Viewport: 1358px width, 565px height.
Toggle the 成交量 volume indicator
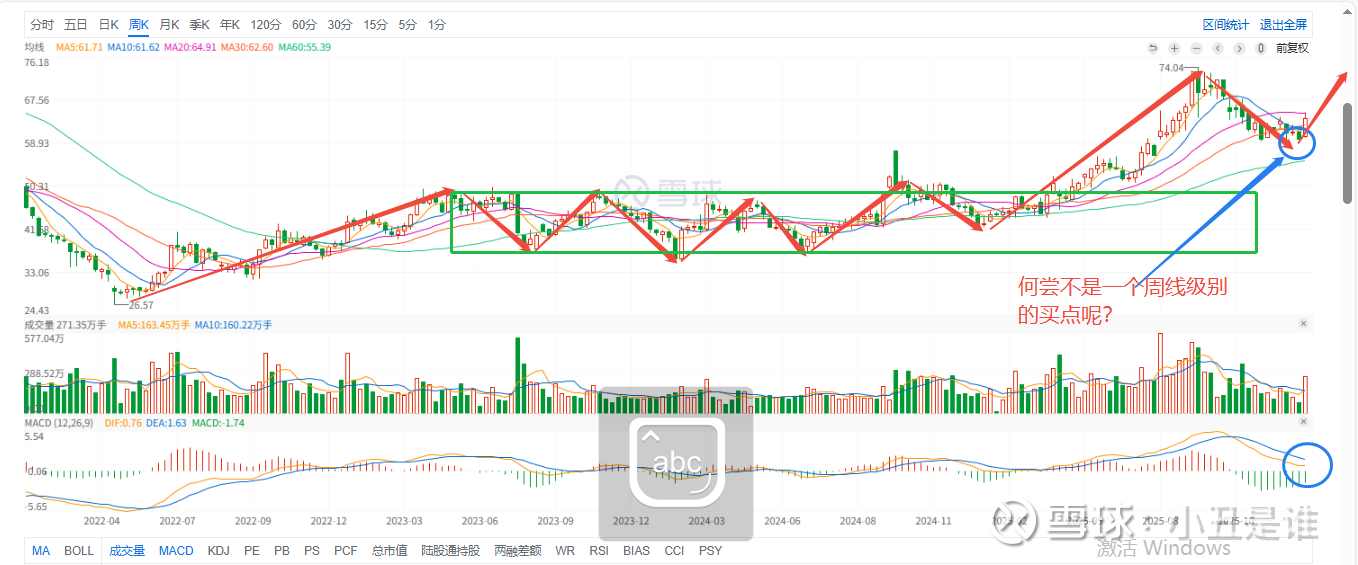click(127, 550)
